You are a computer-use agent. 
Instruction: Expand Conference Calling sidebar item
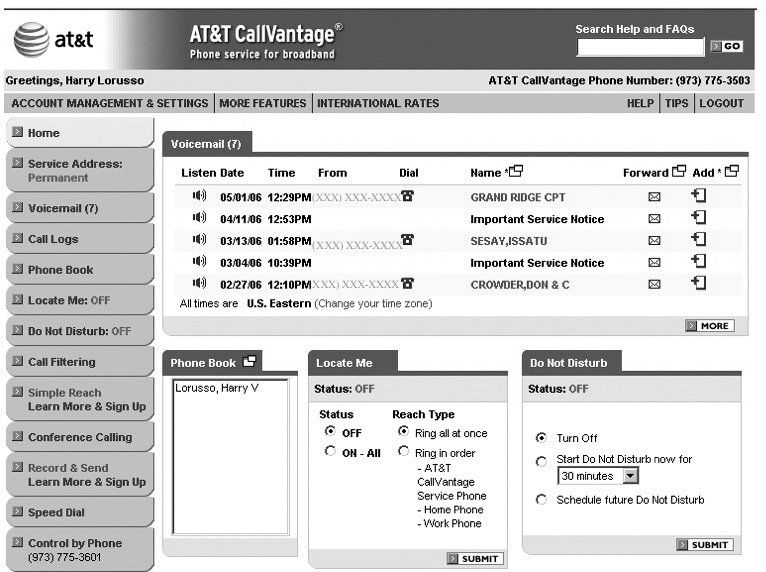(x=79, y=437)
